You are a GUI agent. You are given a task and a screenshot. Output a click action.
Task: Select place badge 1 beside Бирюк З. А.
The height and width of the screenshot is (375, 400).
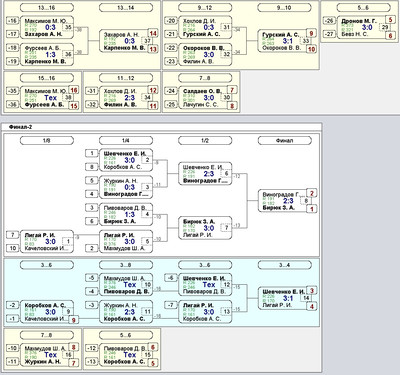pos(312,209)
